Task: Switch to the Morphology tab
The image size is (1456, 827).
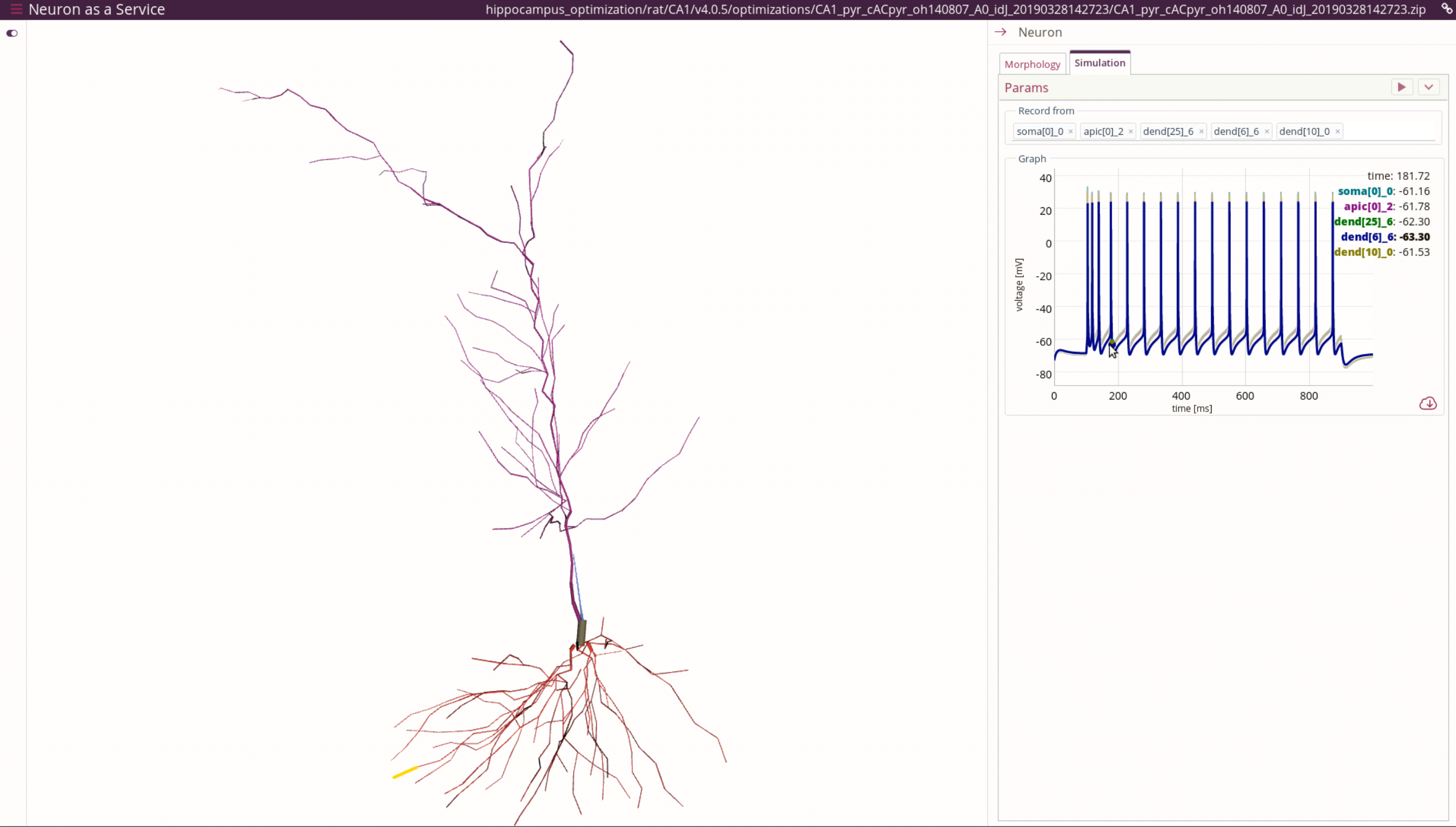Action: 1032,64
